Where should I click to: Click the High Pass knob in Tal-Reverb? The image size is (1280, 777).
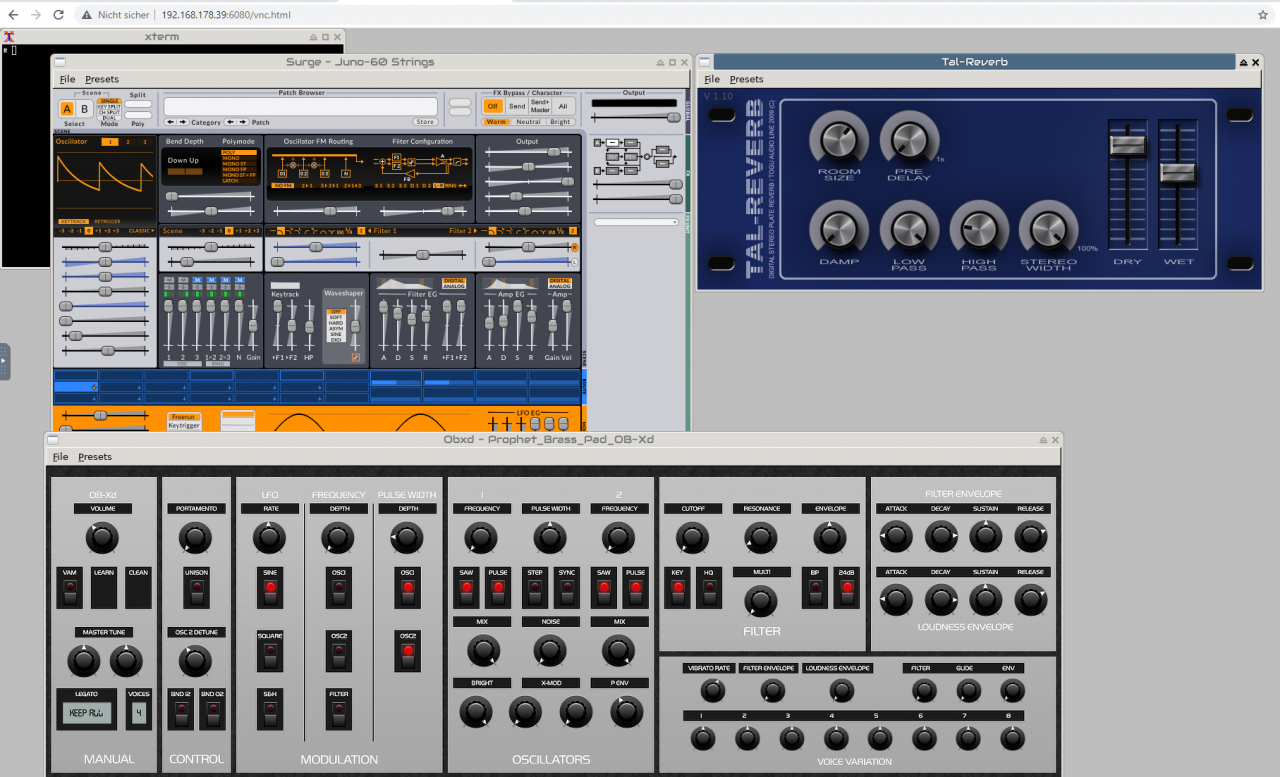[x=979, y=228]
